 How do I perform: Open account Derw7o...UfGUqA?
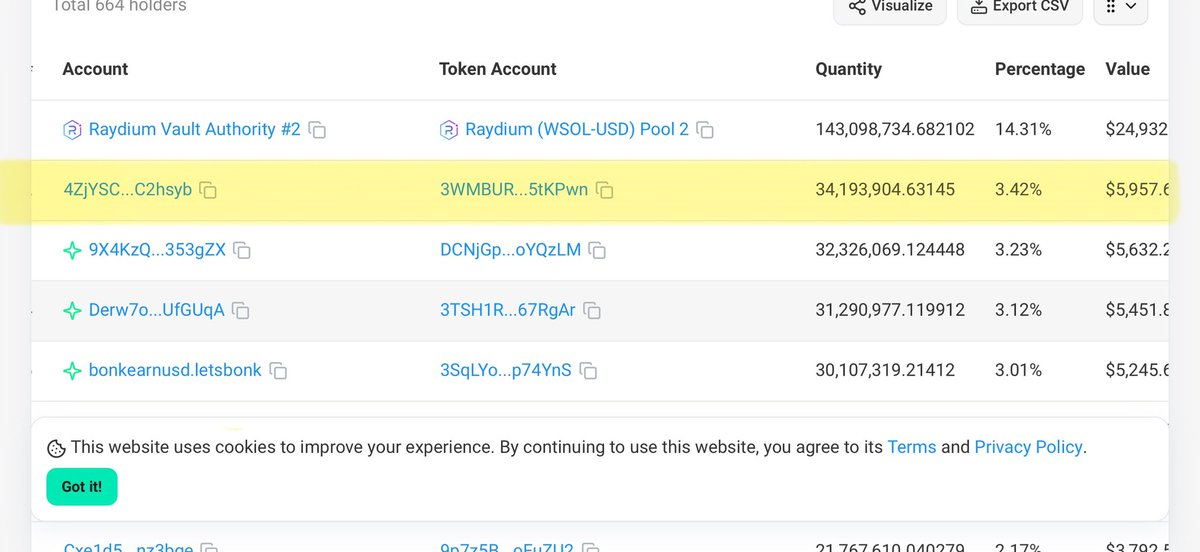click(156, 310)
